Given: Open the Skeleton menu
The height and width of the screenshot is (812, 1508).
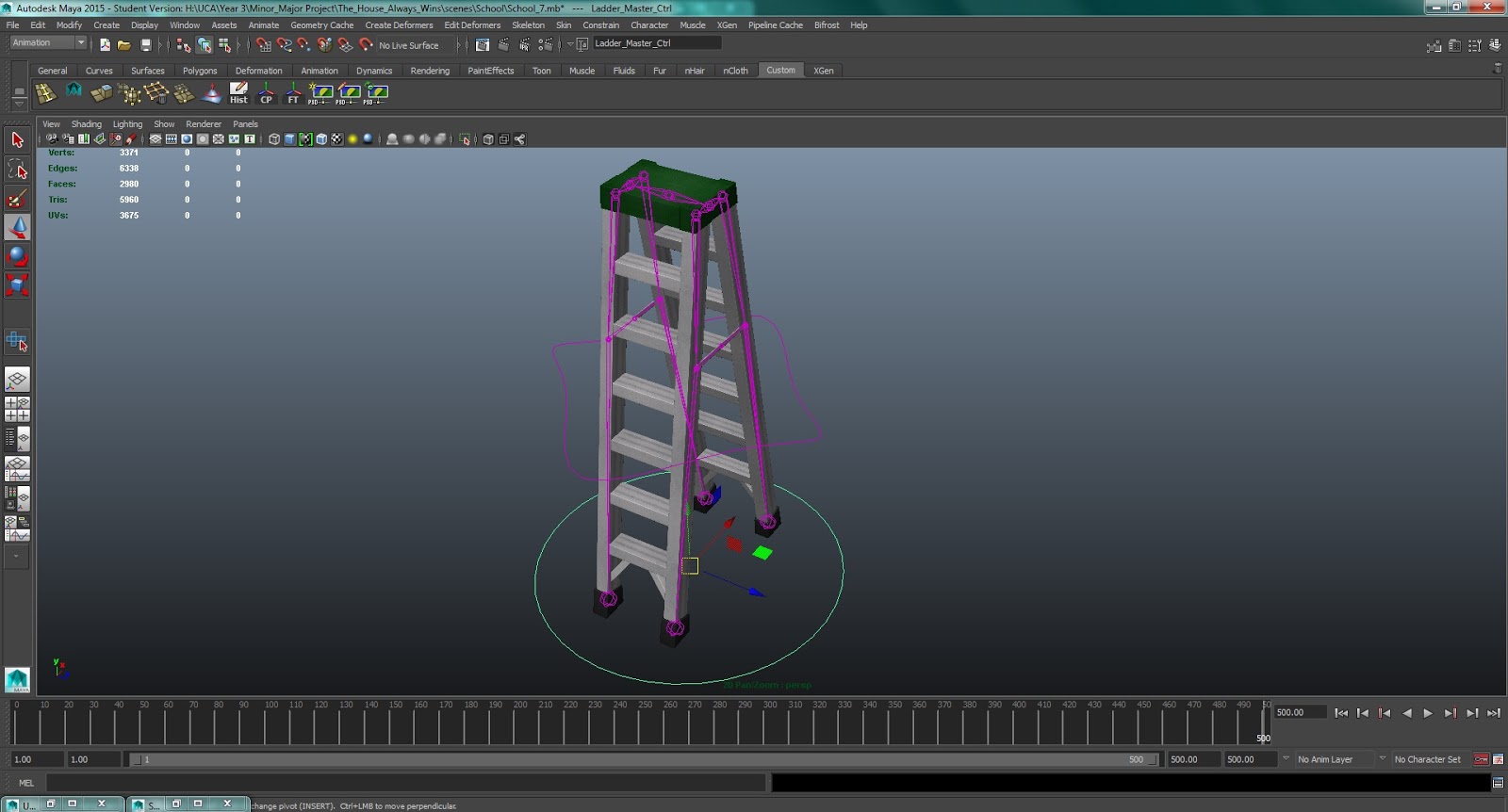Looking at the screenshot, I should pos(528,25).
